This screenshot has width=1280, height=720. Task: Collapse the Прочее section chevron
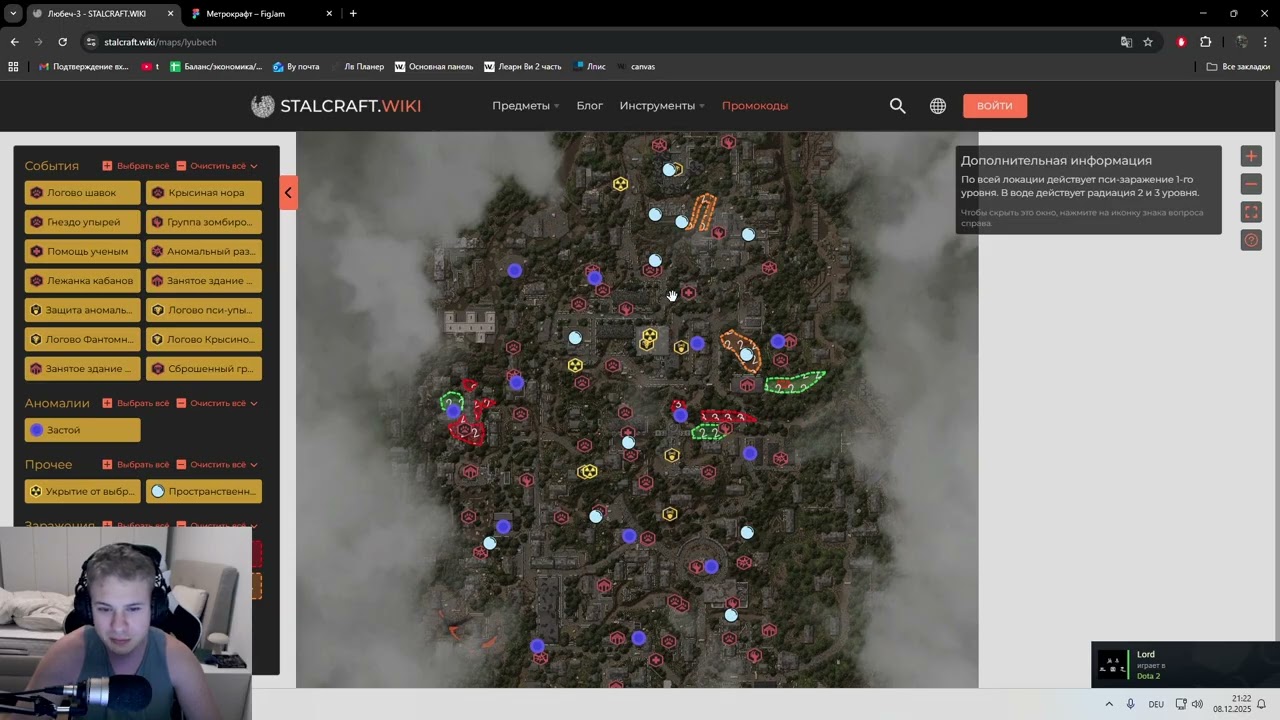tap(254, 465)
